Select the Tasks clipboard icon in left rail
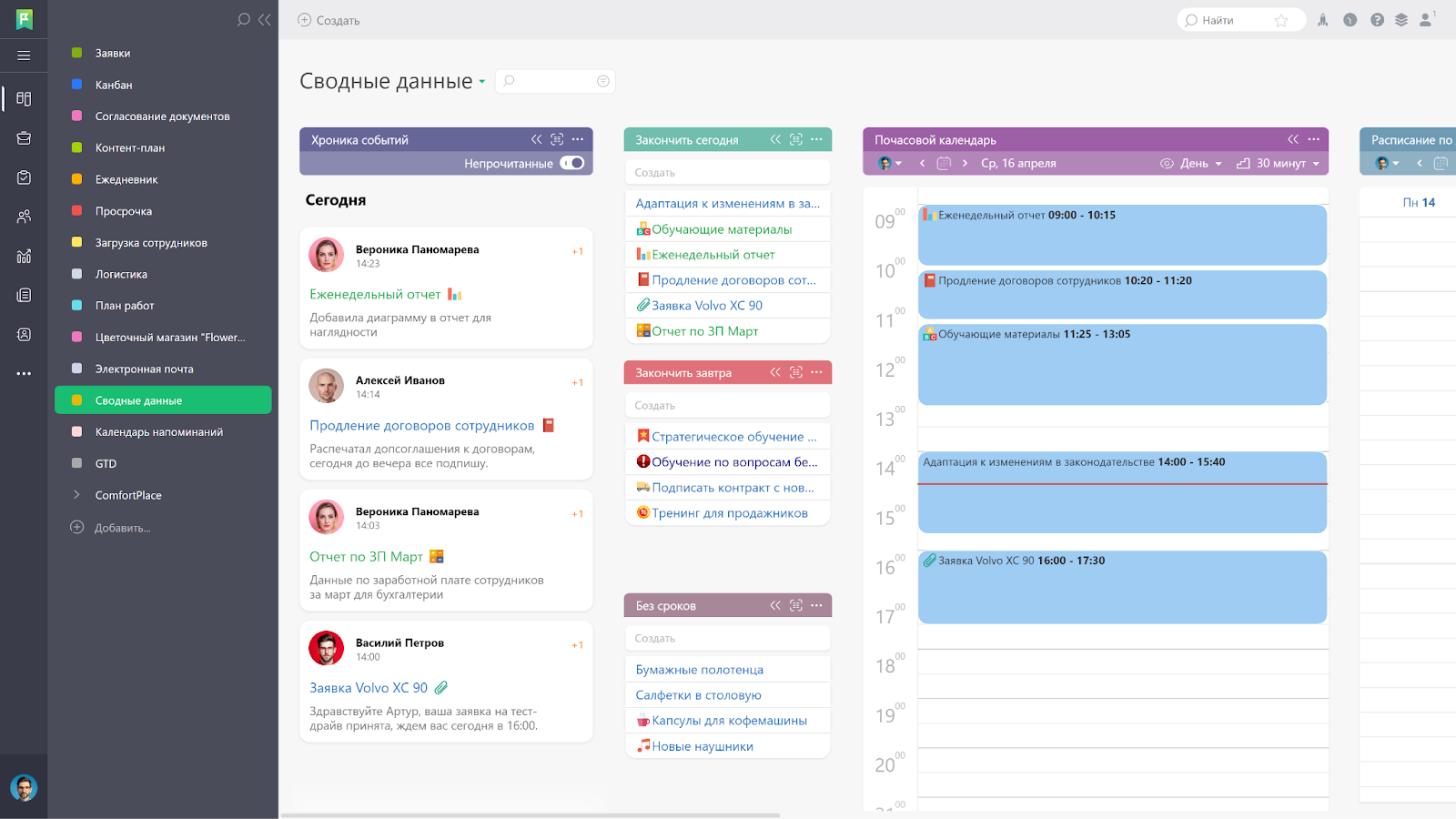This screenshot has width=1456, height=819. pos(23,177)
